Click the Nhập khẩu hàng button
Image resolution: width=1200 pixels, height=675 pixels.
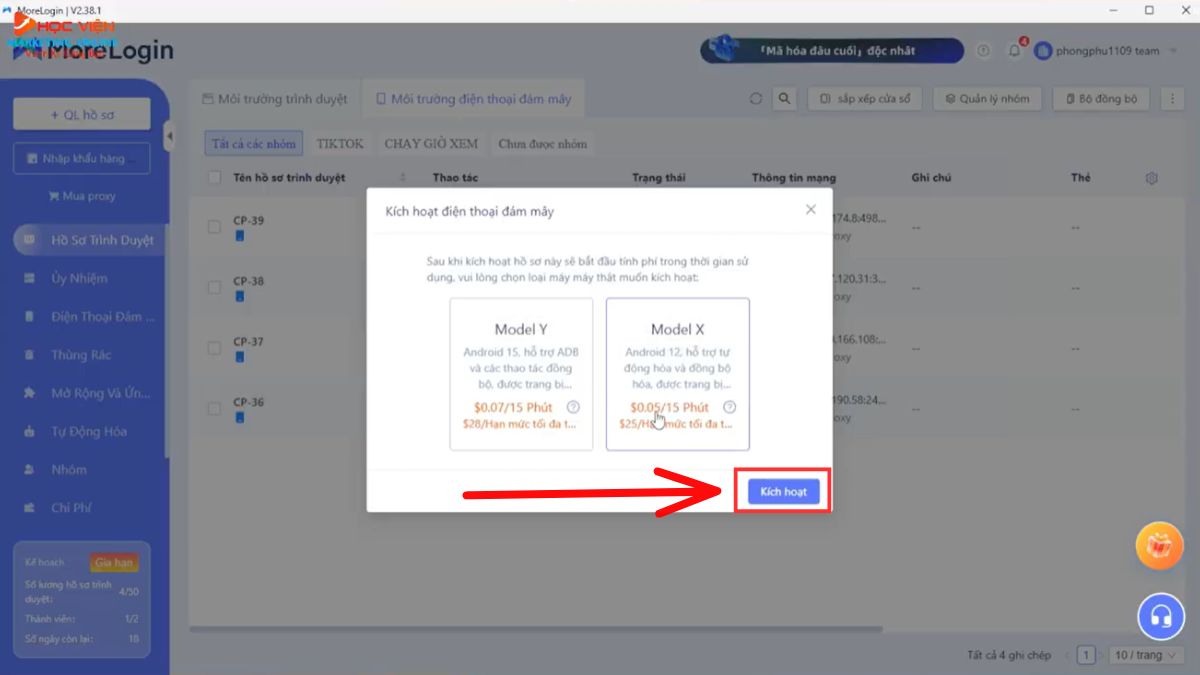tap(82, 158)
